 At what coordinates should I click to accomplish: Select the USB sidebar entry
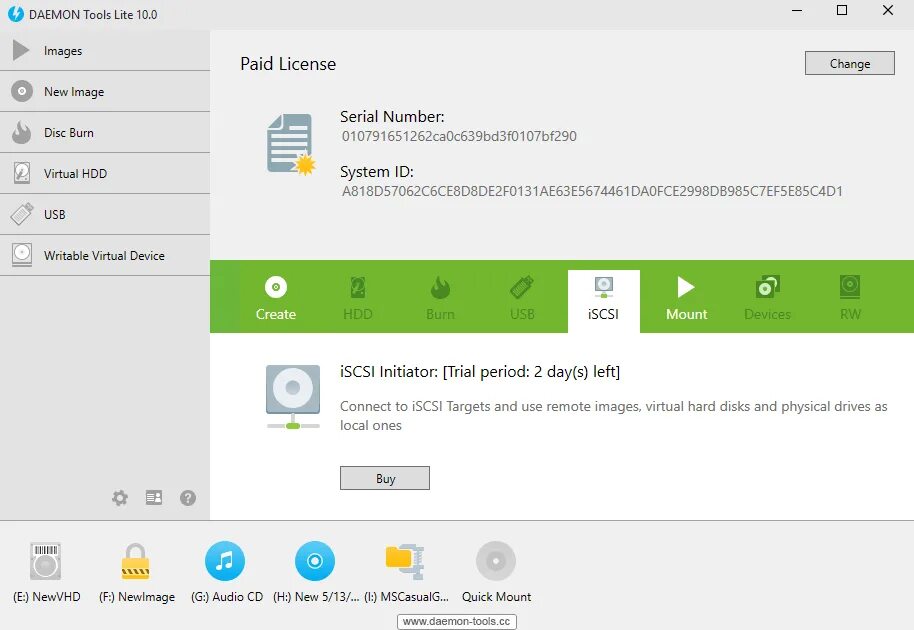coord(105,214)
